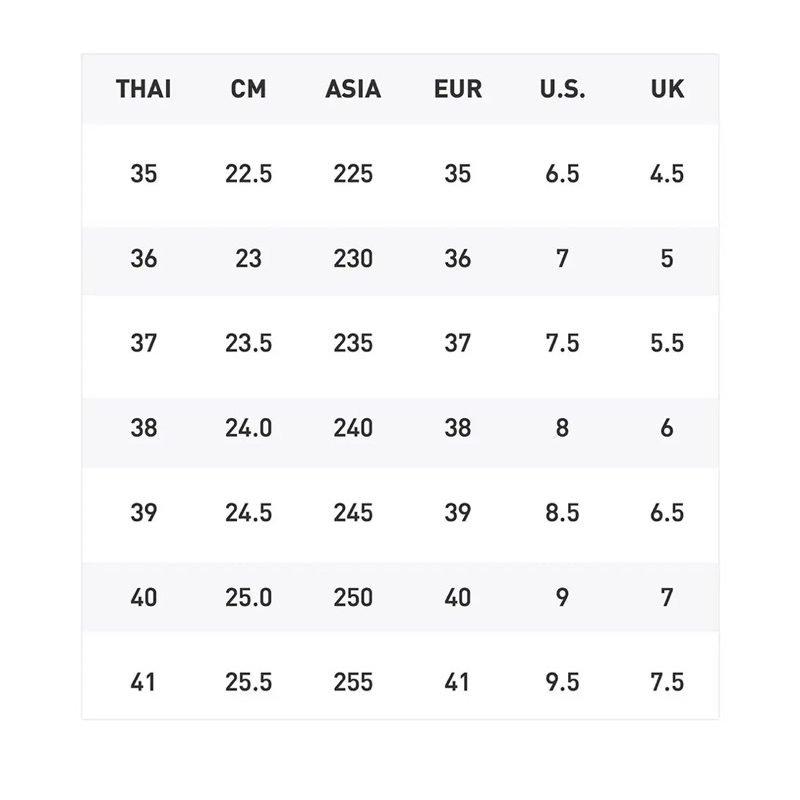Click the U.S. size 8.5 cell

pyautogui.click(x=562, y=513)
